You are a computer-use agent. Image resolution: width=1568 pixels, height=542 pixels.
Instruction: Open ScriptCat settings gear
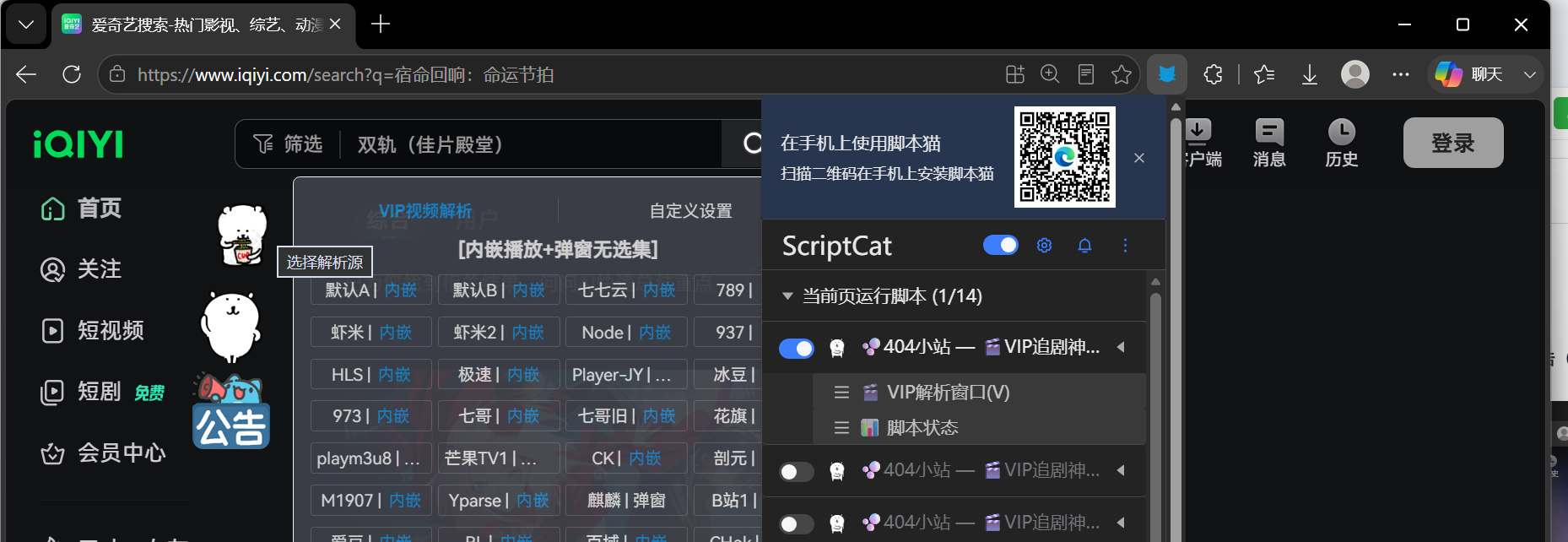[x=1044, y=245]
